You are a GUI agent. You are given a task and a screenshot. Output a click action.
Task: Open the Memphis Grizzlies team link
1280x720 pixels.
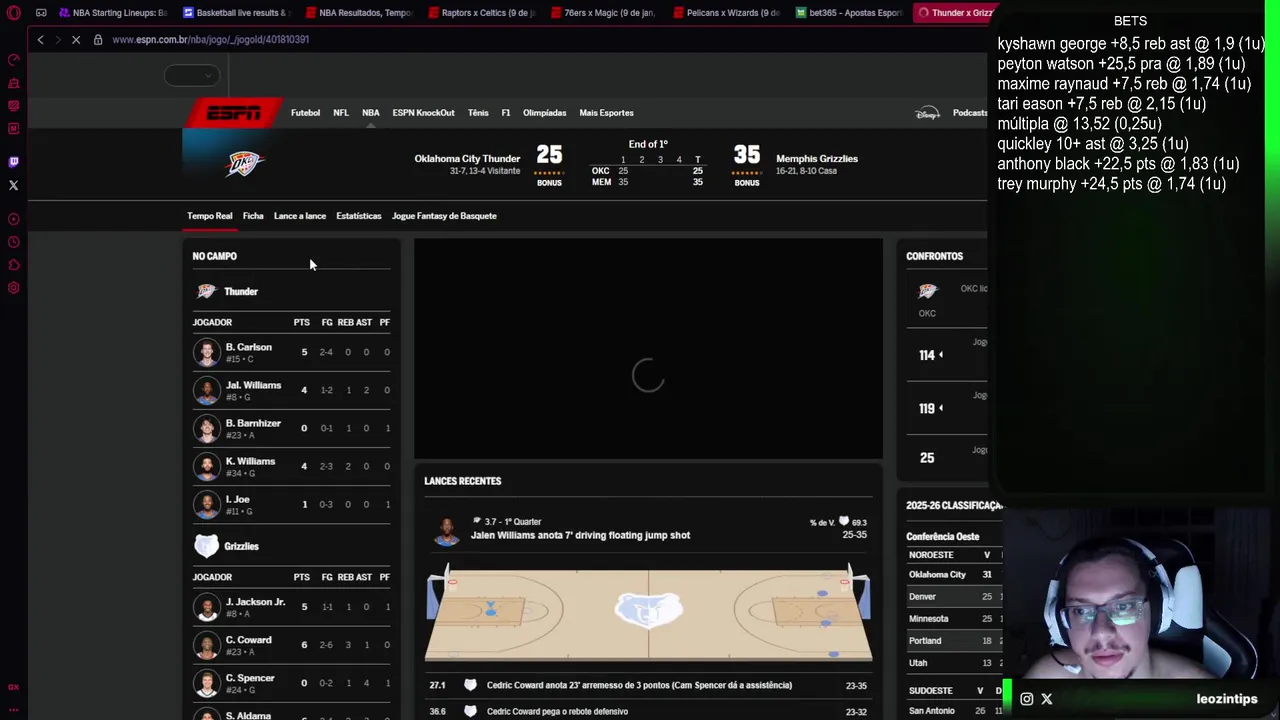tap(817, 159)
